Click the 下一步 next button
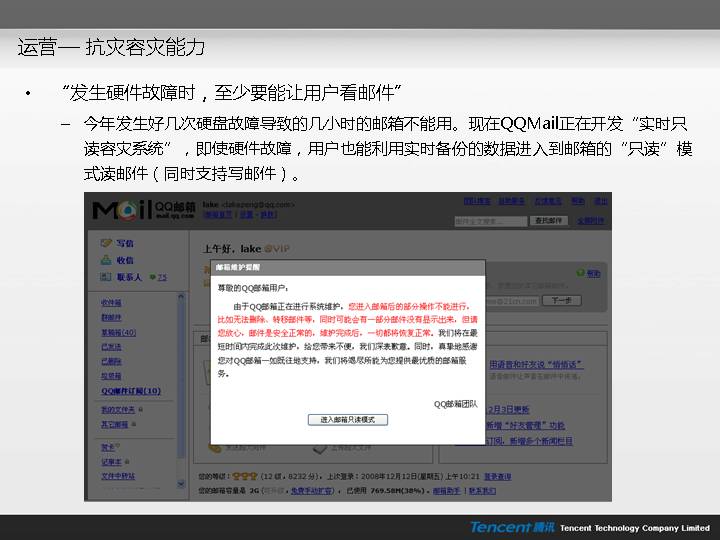The image size is (720, 540). pos(561,300)
